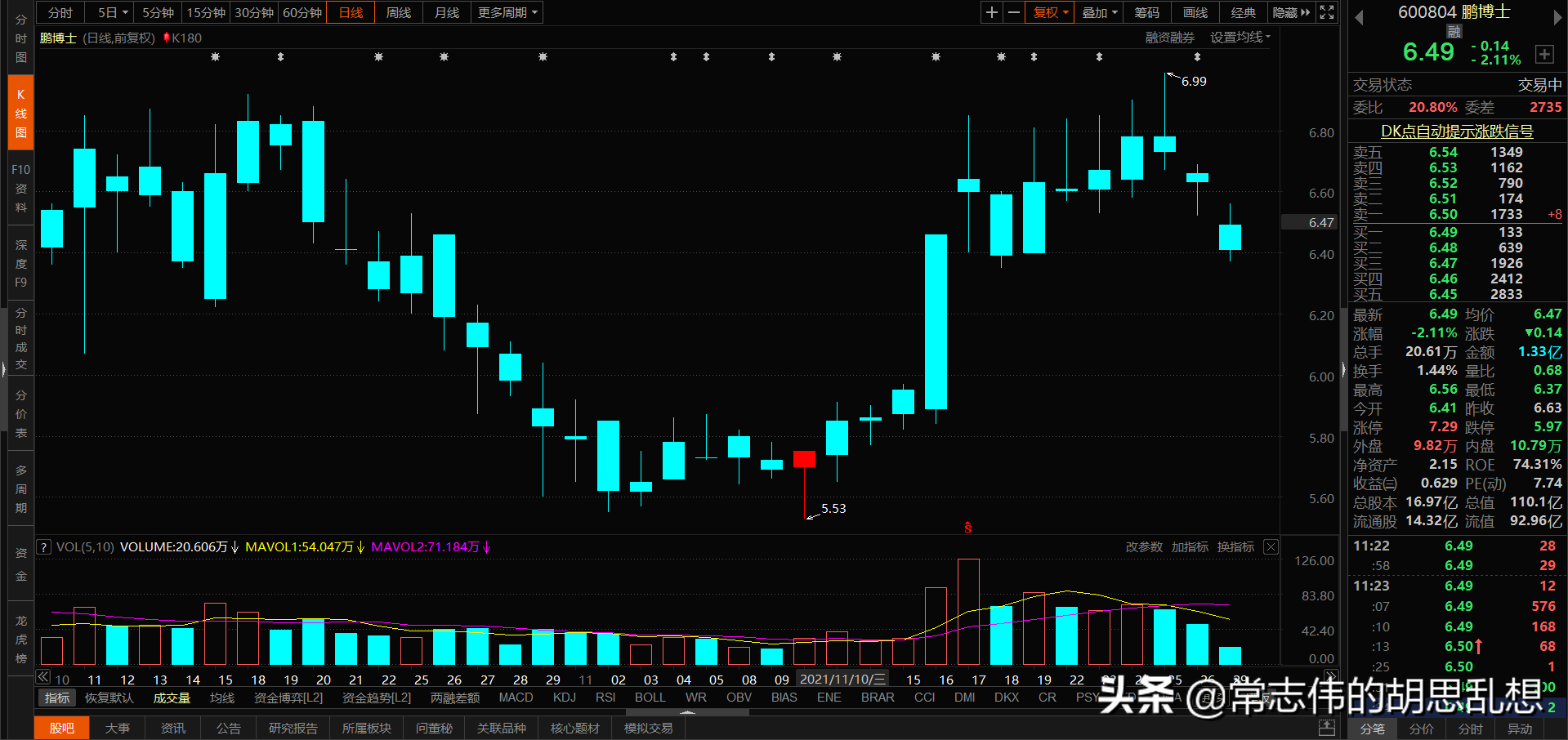The width and height of the screenshot is (1568, 740).
Task: Switch to 分时图 view via left sidebar
Action: 20,38
